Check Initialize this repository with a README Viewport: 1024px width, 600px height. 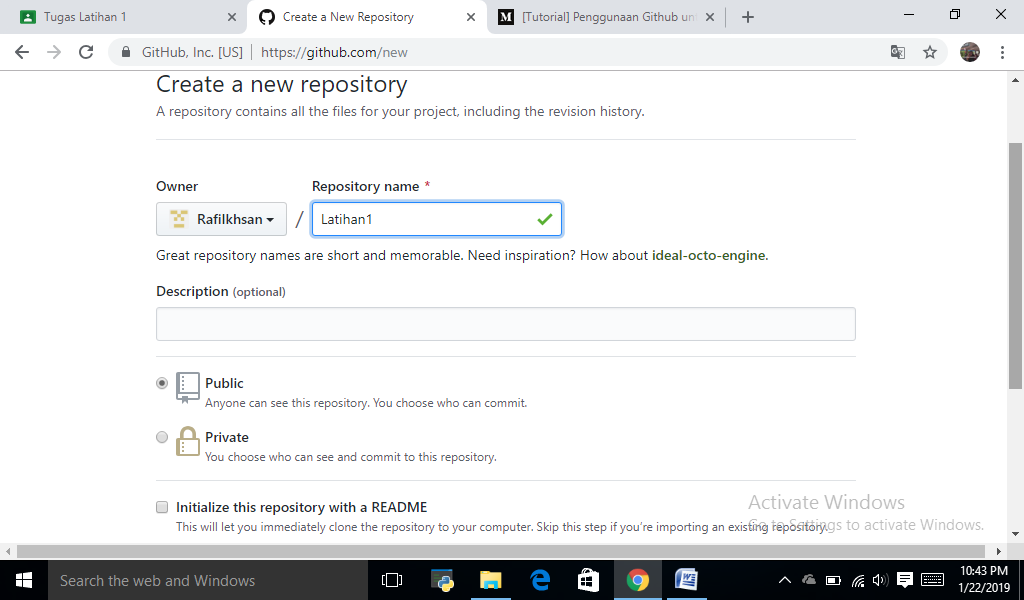tap(162, 507)
